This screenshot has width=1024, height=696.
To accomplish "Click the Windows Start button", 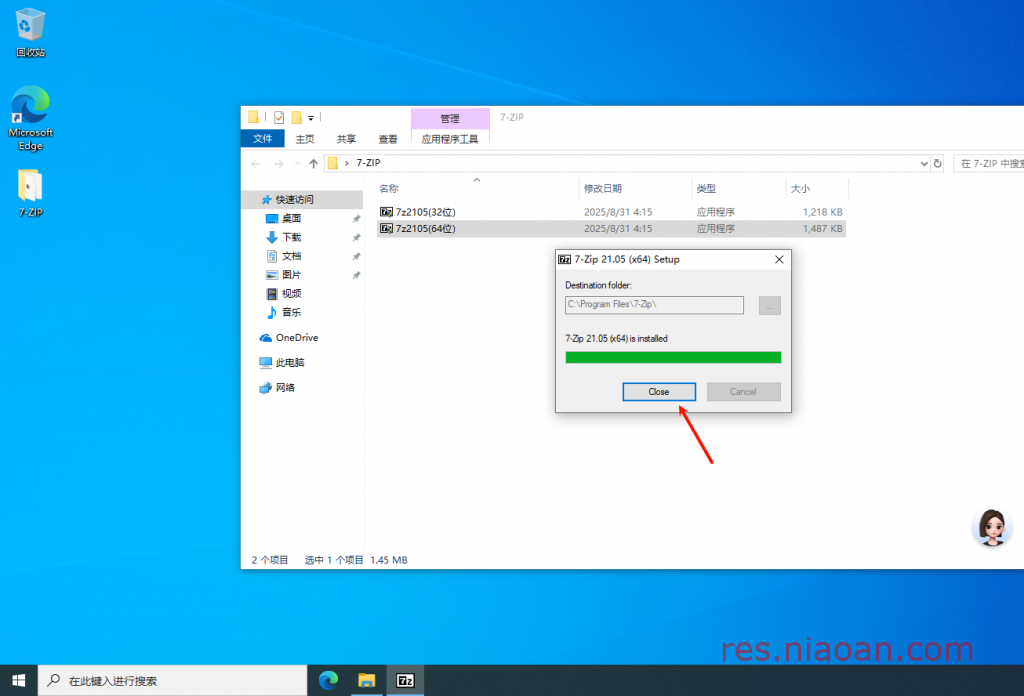I will click(19, 680).
